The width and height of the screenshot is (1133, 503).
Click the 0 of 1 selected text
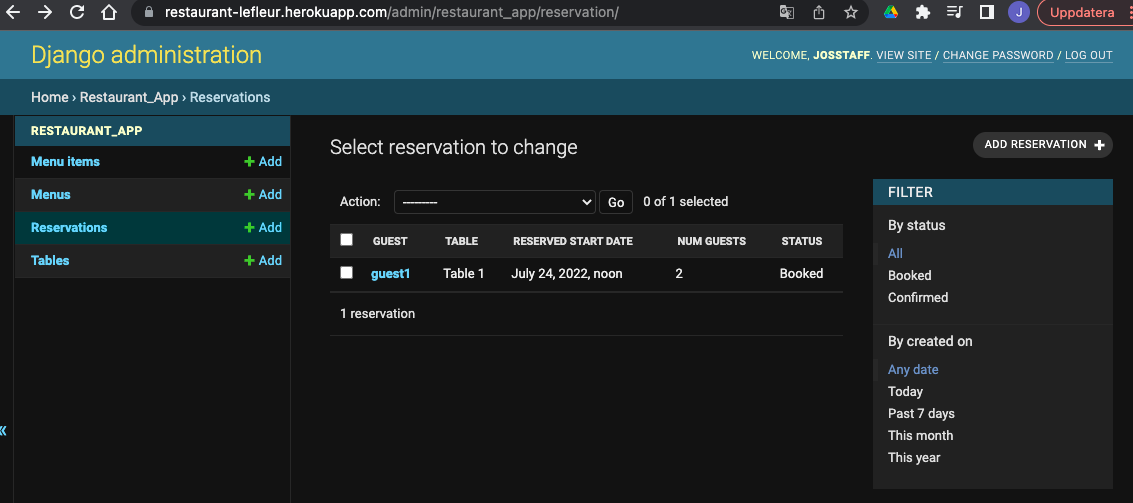[x=686, y=202]
